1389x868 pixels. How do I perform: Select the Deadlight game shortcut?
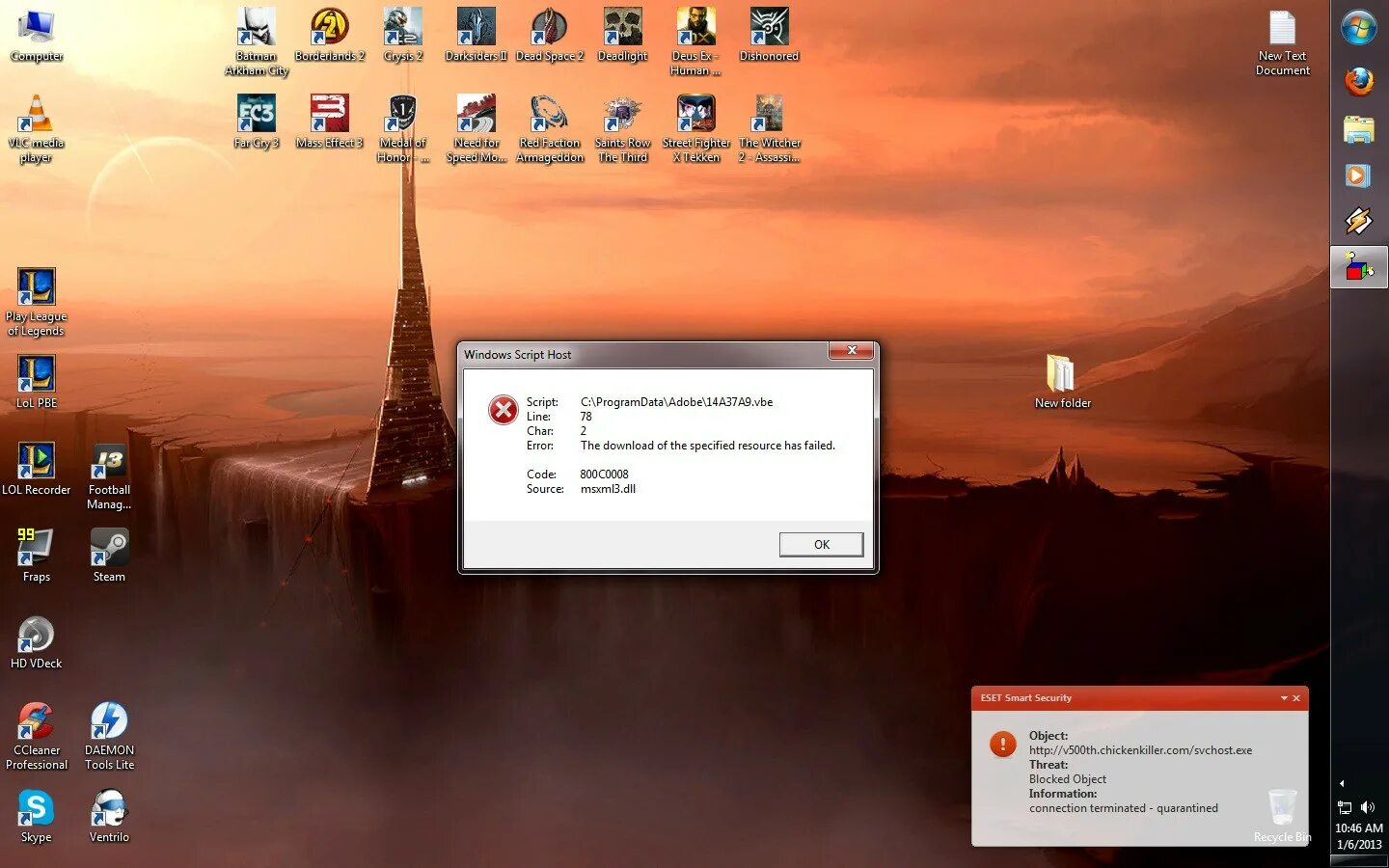[623, 35]
